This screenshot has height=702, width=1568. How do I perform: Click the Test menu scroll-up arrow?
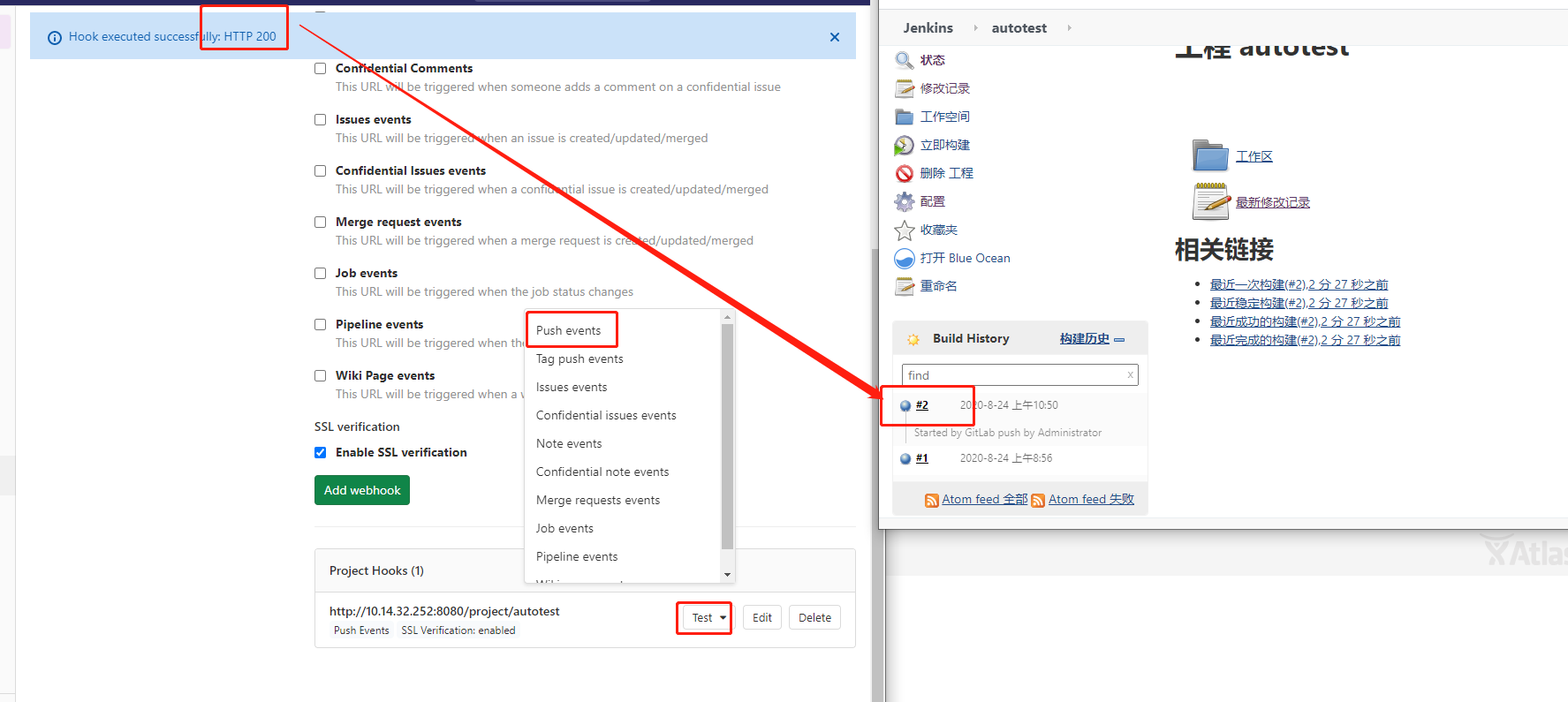(728, 316)
